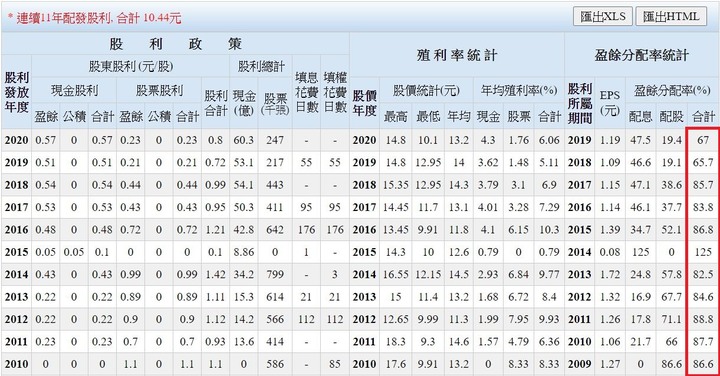Select 2009 in the 股利所屬期間 column
Screen dimensions: 720x376
[579, 364]
